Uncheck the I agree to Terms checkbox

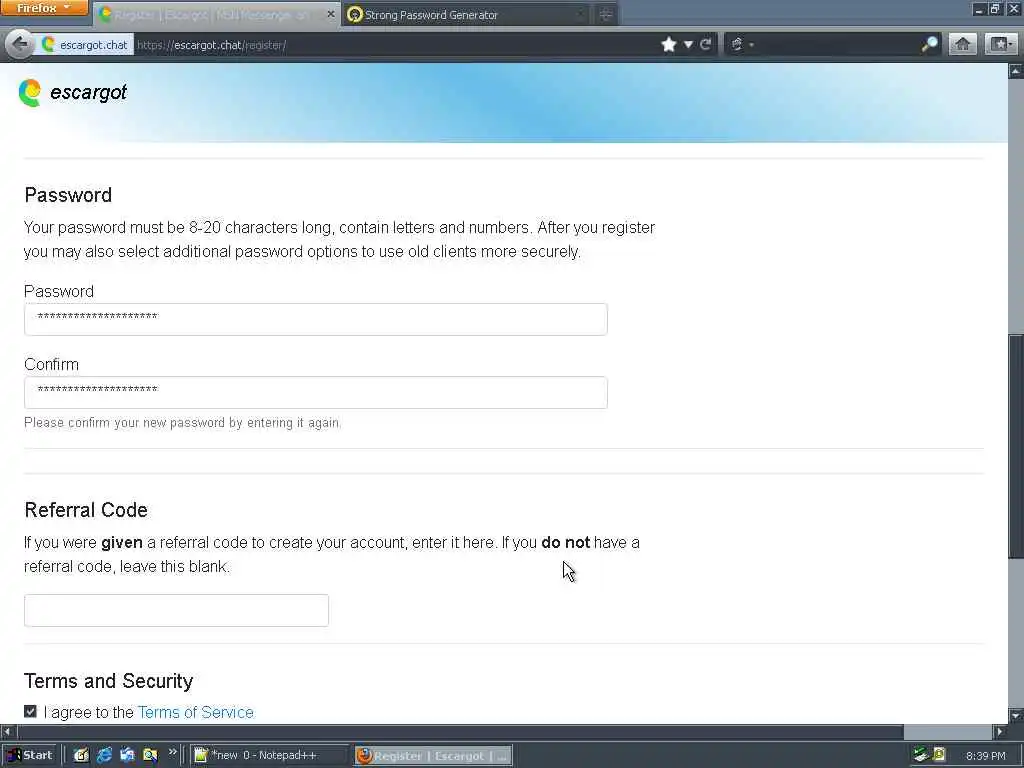pos(30,711)
